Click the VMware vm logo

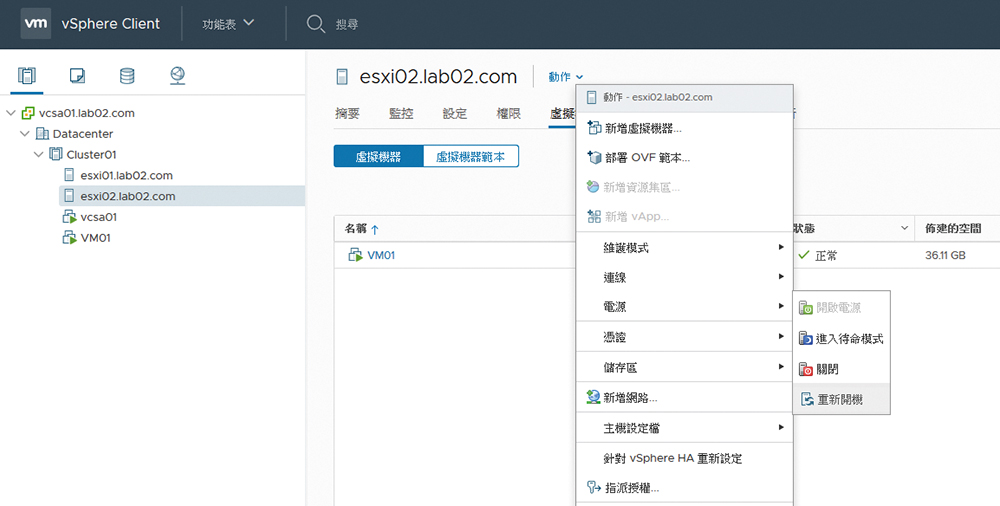pyautogui.click(x=36, y=24)
